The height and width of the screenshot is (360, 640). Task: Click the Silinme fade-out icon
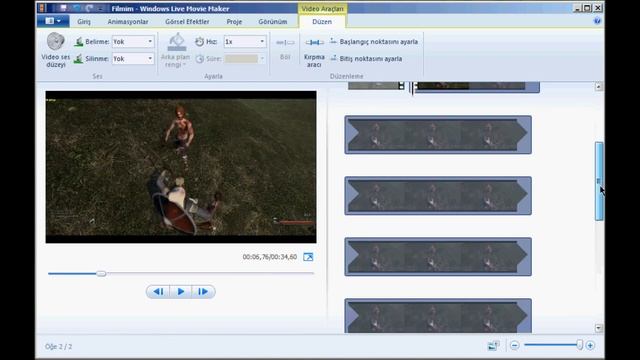[79, 59]
